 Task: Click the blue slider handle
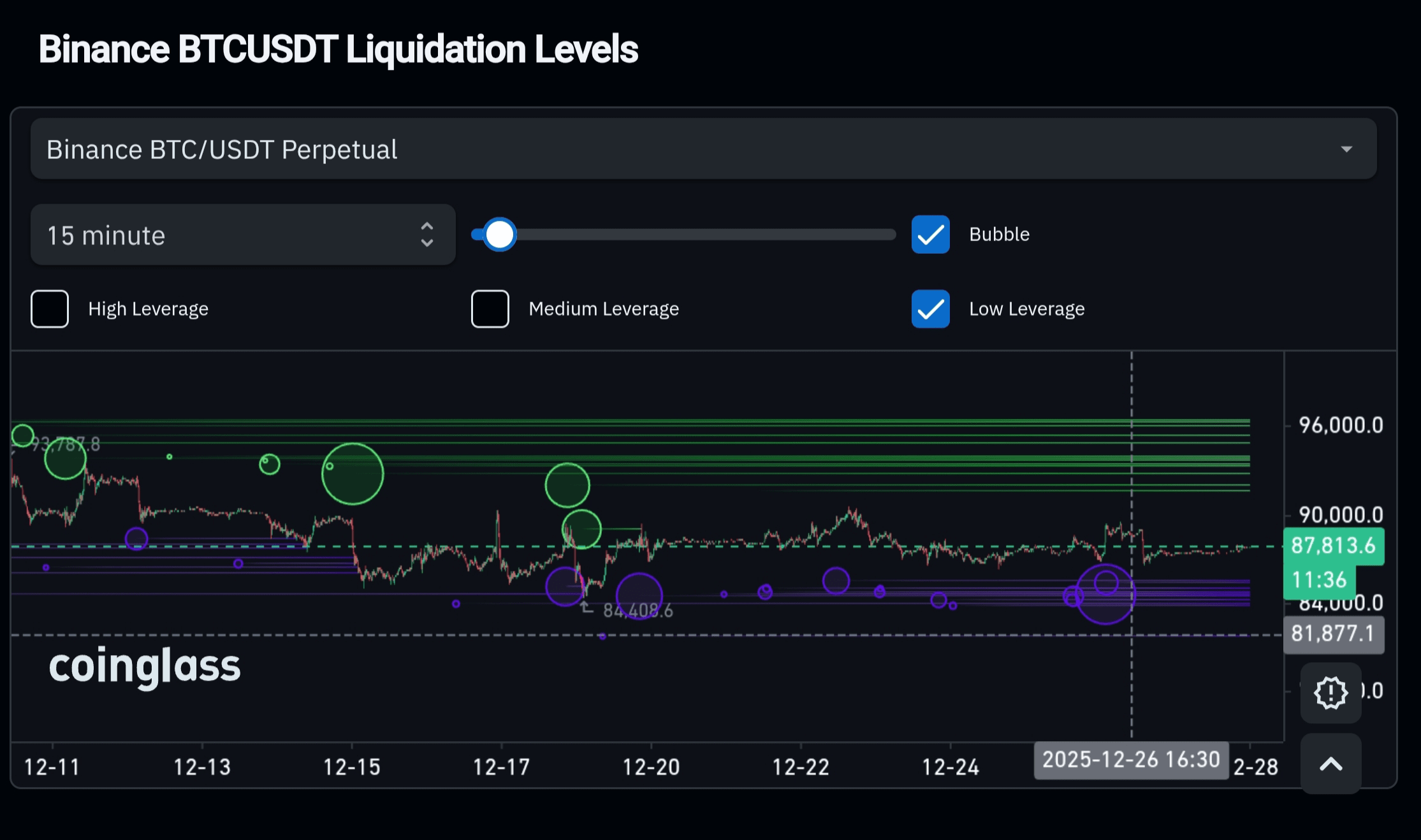[499, 235]
